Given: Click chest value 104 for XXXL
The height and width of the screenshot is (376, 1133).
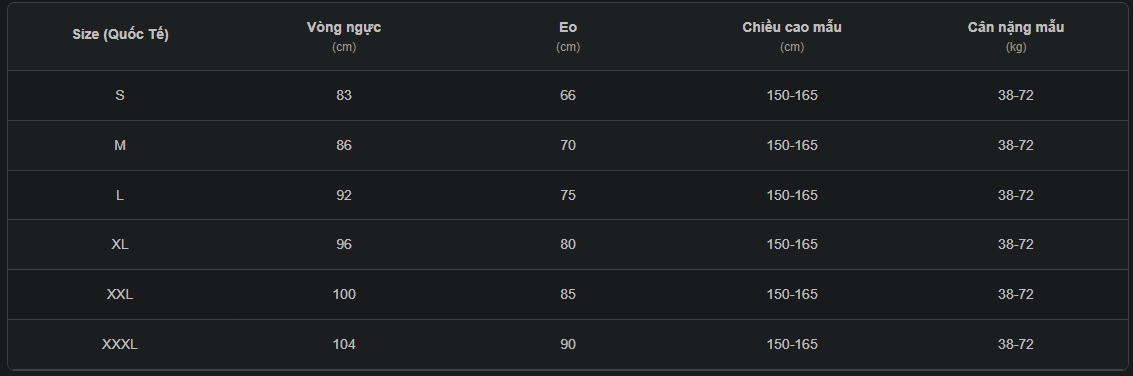Looking at the screenshot, I should click(344, 344).
